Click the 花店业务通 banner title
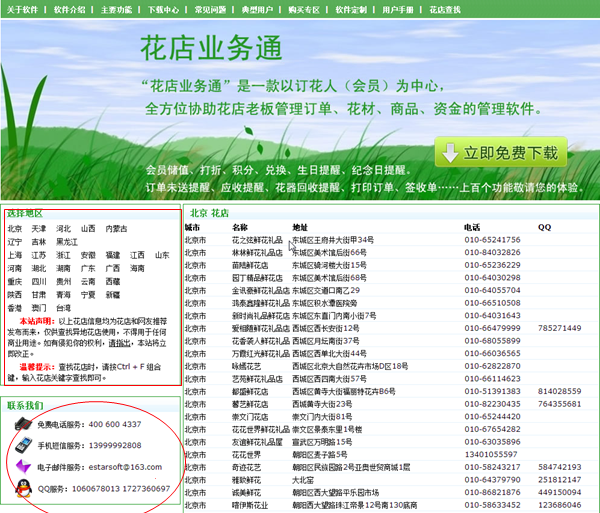Image resolution: width=600 pixels, height=513 pixels. click(211, 48)
